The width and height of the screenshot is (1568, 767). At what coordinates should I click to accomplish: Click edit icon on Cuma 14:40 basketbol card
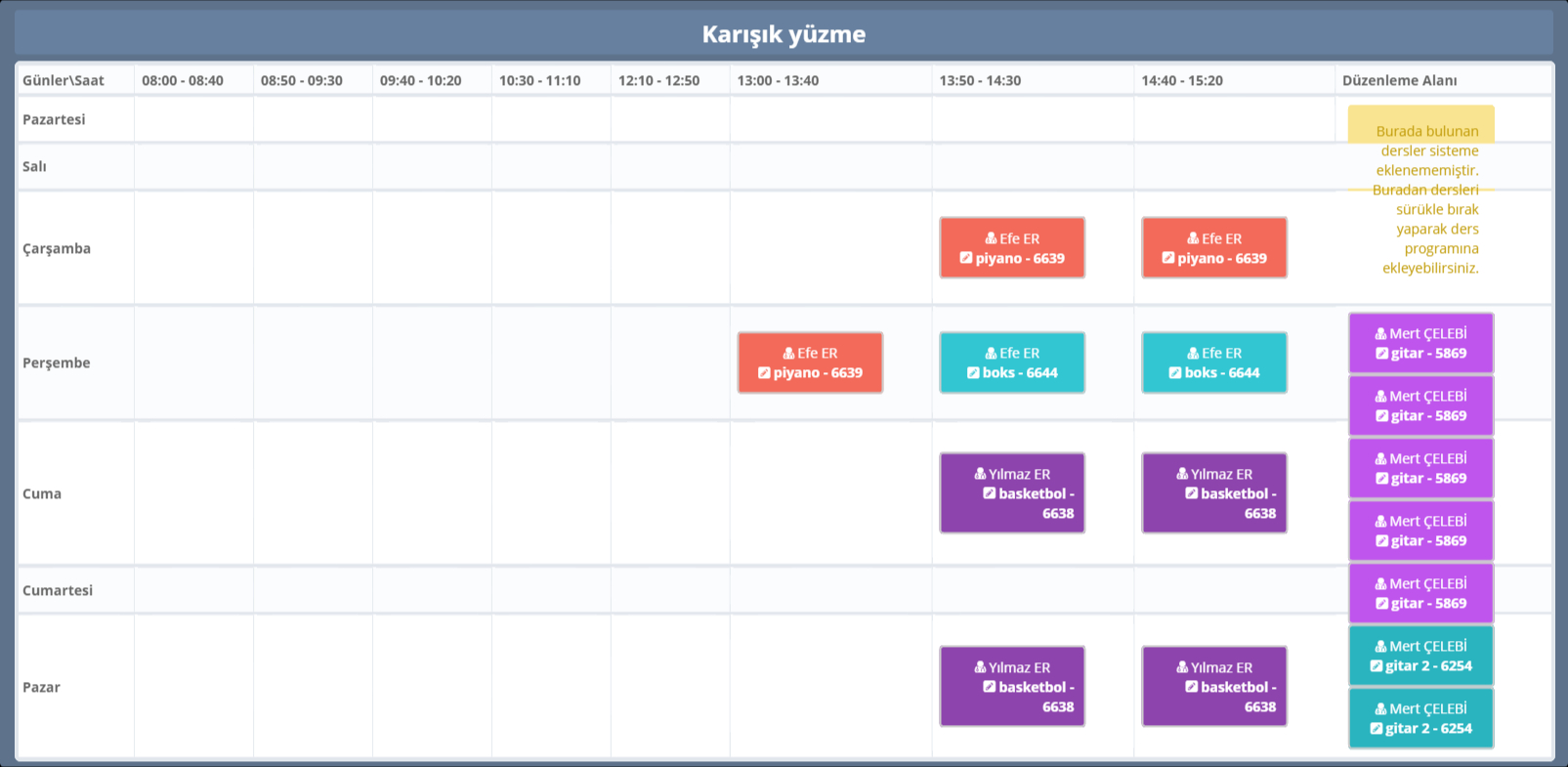coord(1191,494)
